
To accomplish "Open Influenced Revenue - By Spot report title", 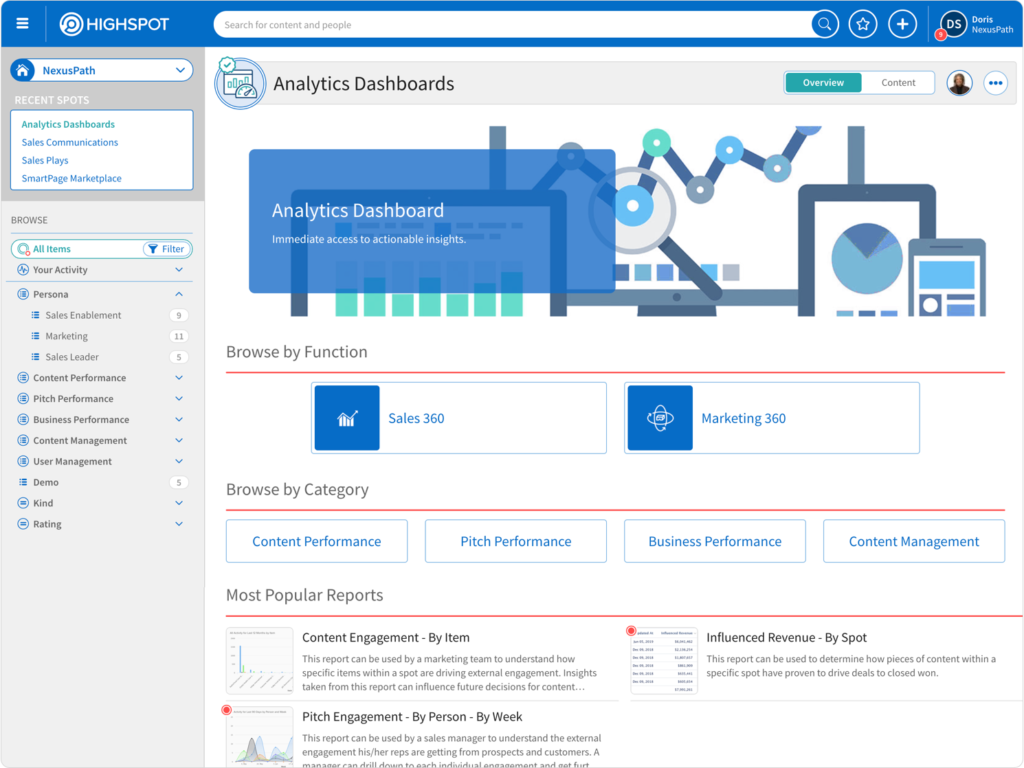I will (786, 637).
